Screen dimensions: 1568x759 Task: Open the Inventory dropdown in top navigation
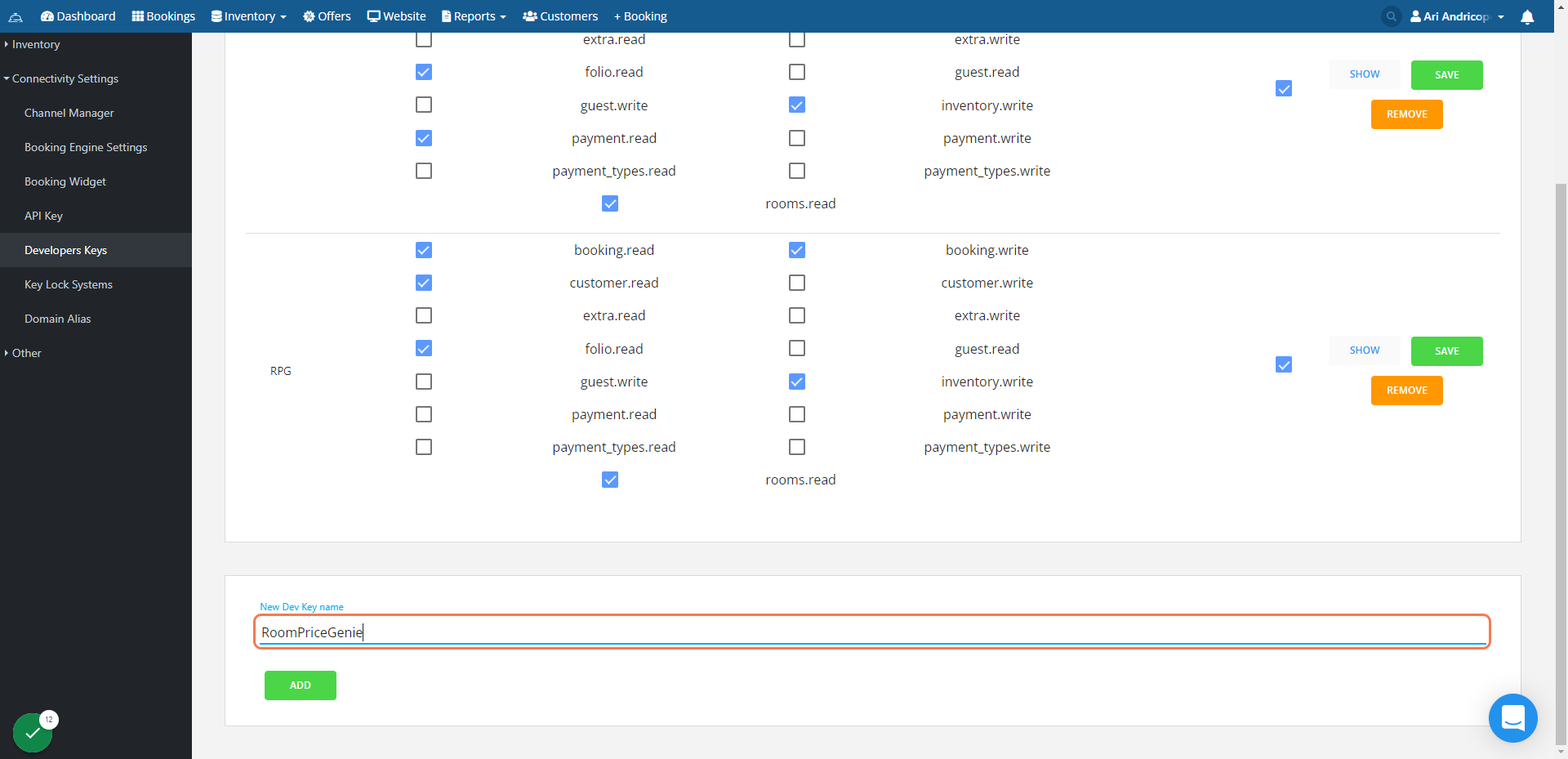click(249, 16)
